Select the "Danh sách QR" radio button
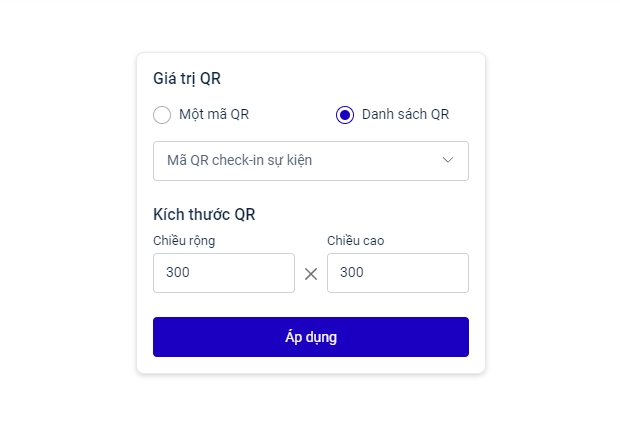 tap(345, 115)
